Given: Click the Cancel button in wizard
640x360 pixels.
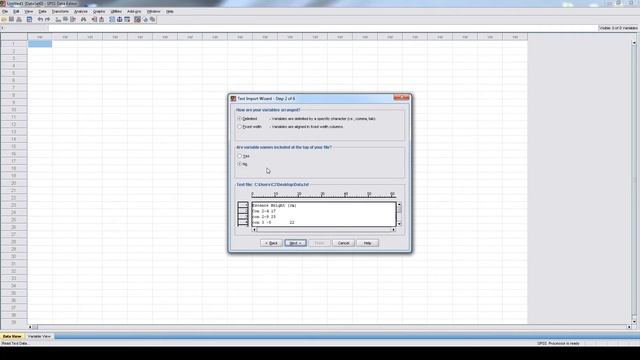Looking at the screenshot, I should [343, 243].
